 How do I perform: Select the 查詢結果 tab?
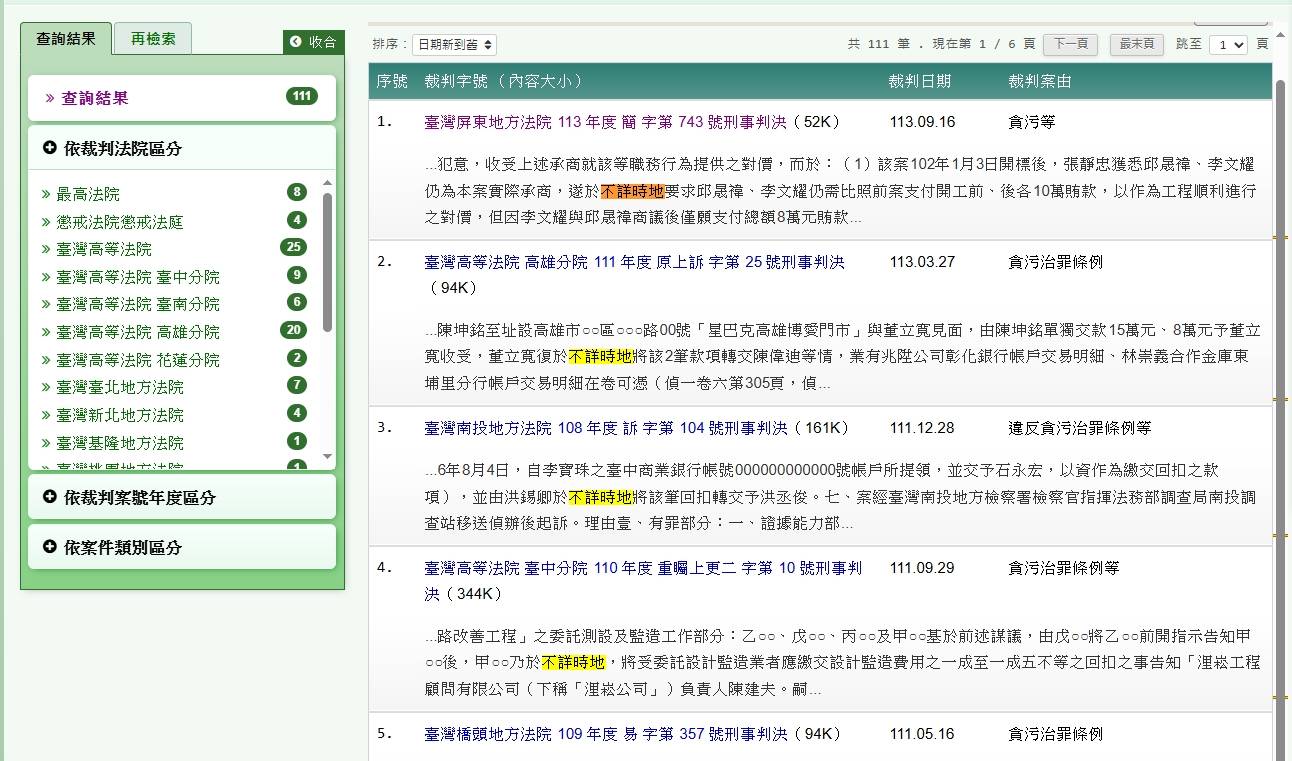tap(66, 39)
